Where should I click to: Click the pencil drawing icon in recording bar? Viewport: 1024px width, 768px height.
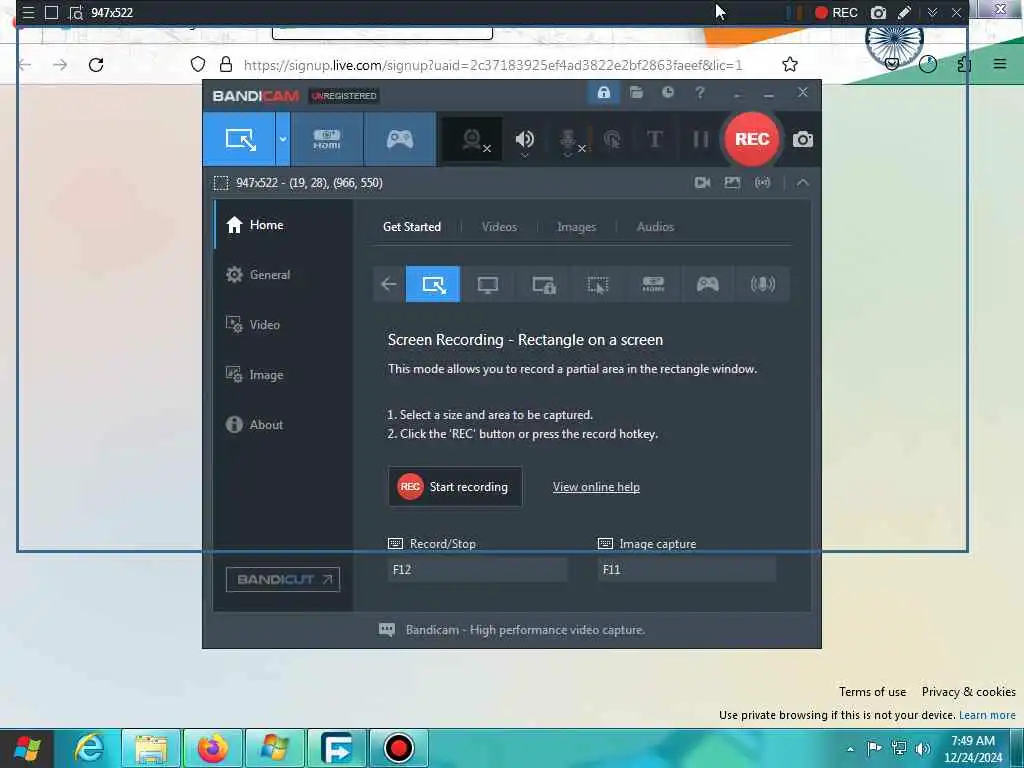904,12
